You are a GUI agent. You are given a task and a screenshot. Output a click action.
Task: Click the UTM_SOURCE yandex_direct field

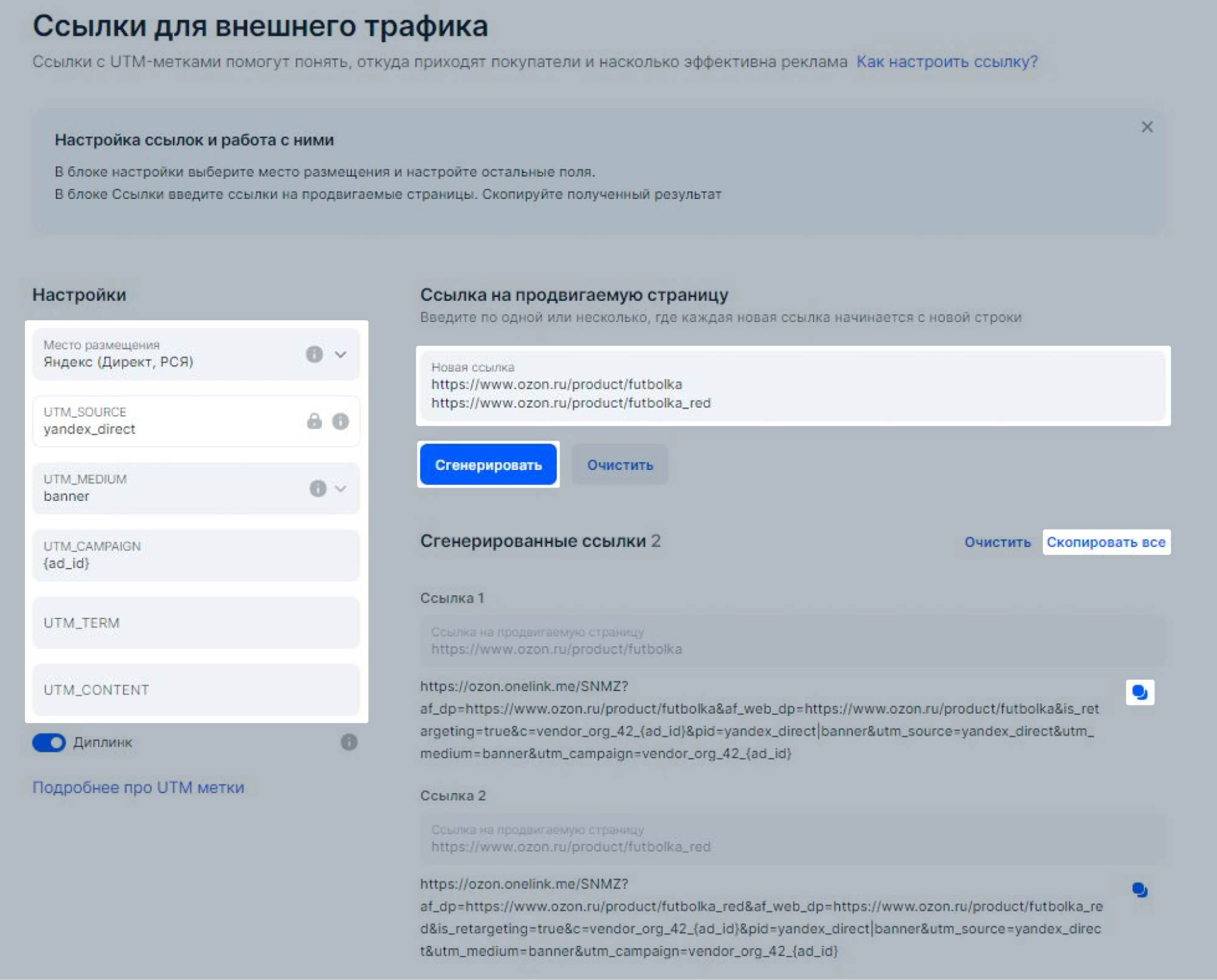point(196,421)
